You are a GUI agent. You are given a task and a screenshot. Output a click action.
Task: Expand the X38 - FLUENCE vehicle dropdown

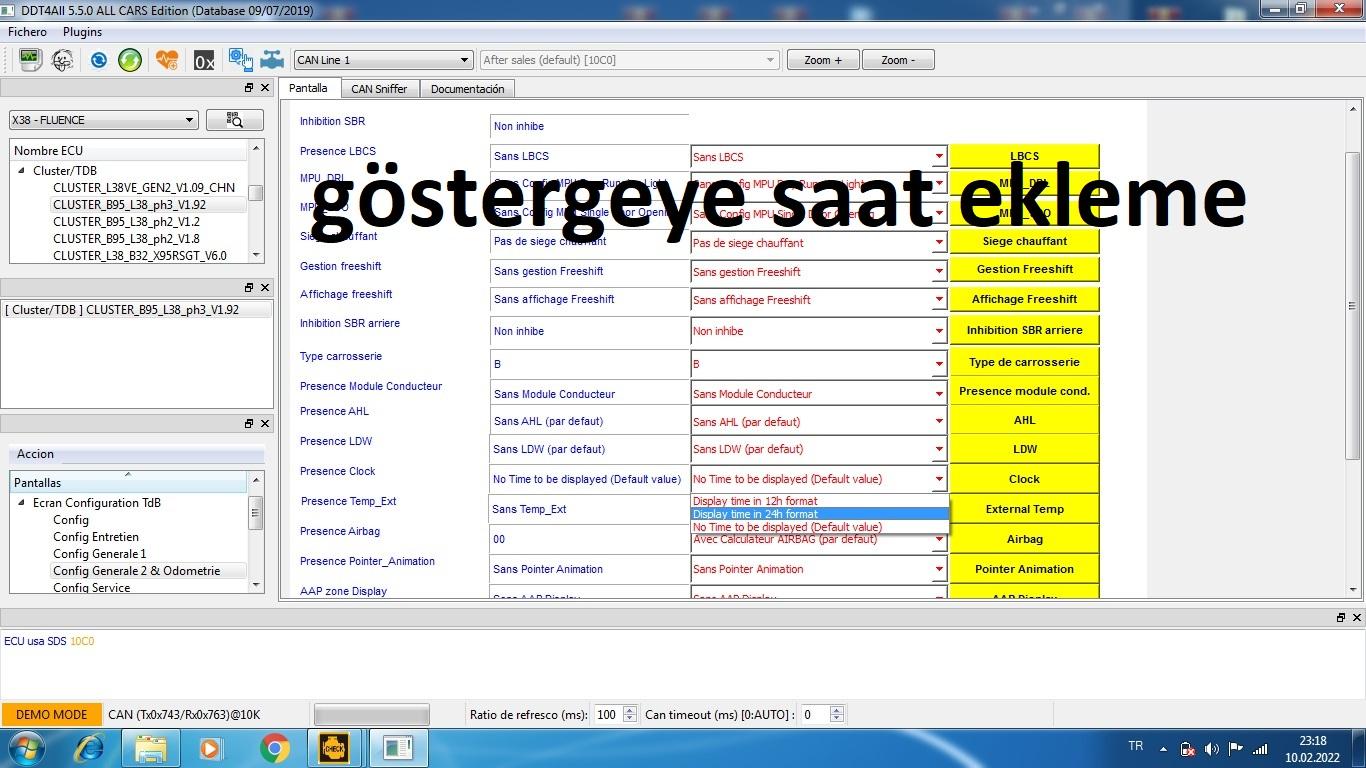[103, 120]
